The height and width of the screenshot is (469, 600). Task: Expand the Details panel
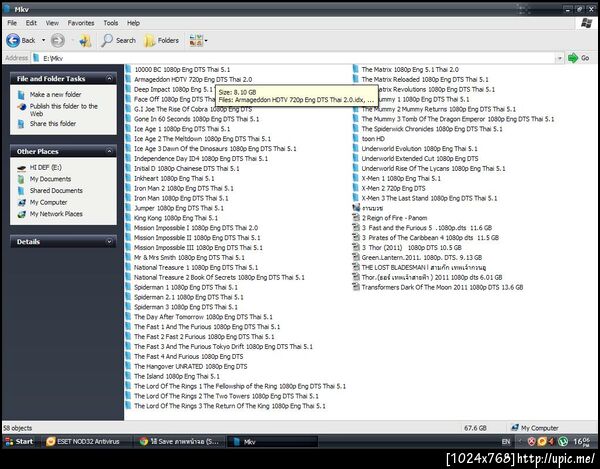tap(109, 241)
